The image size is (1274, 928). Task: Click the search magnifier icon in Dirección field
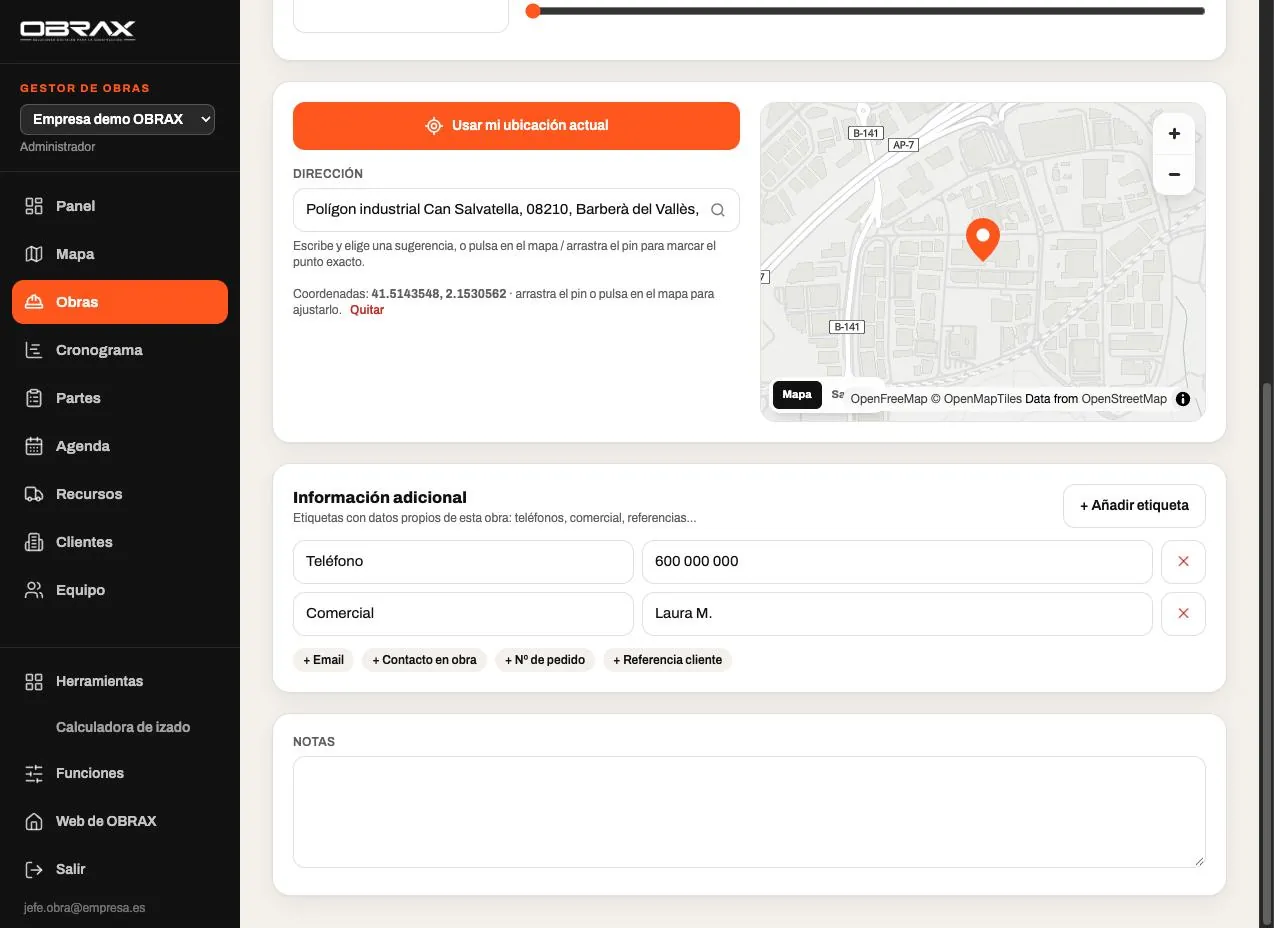(x=717, y=210)
